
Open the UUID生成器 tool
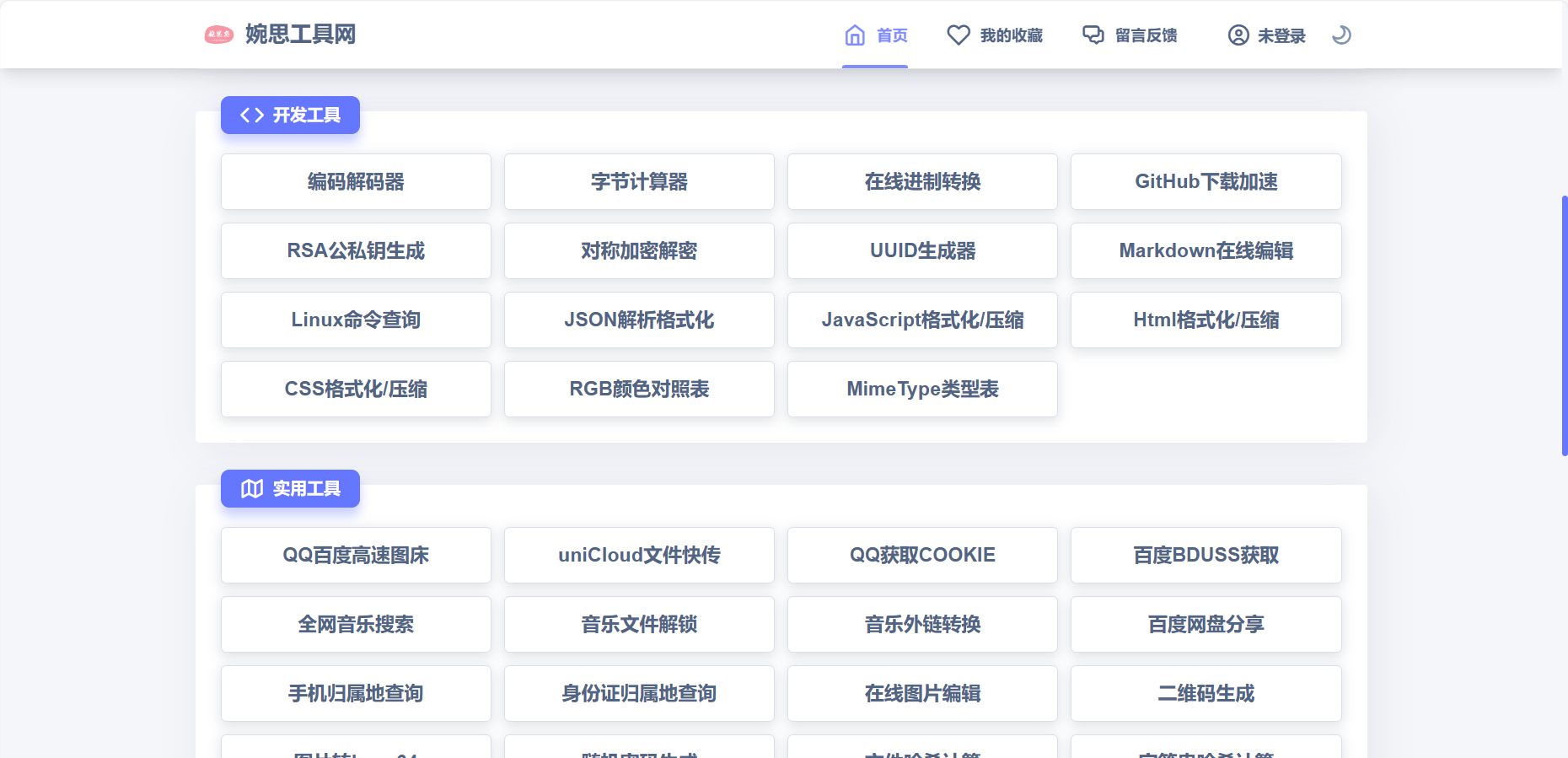[922, 250]
